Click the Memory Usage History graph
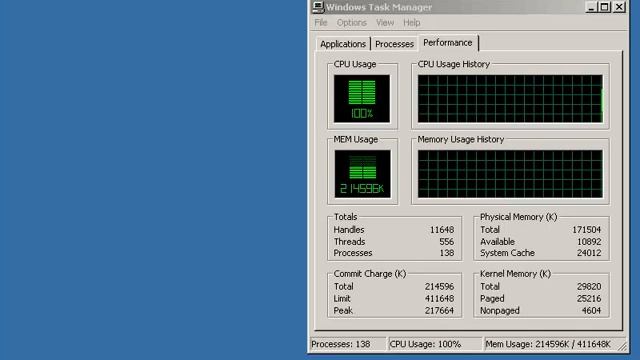The width and height of the screenshot is (640, 360). click(510, 174)
